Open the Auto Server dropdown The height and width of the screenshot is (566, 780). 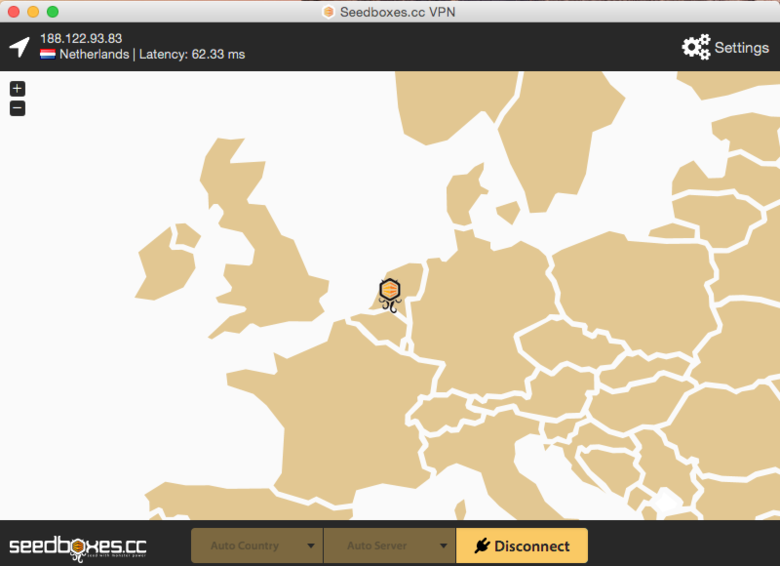[x=390, y=546]
